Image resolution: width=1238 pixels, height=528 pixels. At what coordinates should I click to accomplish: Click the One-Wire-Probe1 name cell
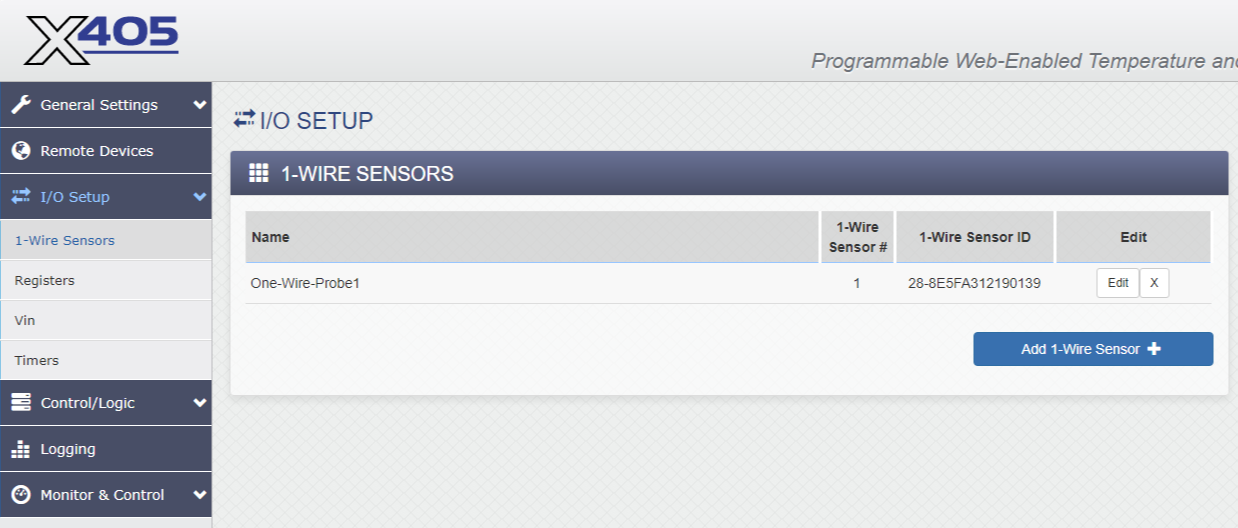tap(305, 283)
